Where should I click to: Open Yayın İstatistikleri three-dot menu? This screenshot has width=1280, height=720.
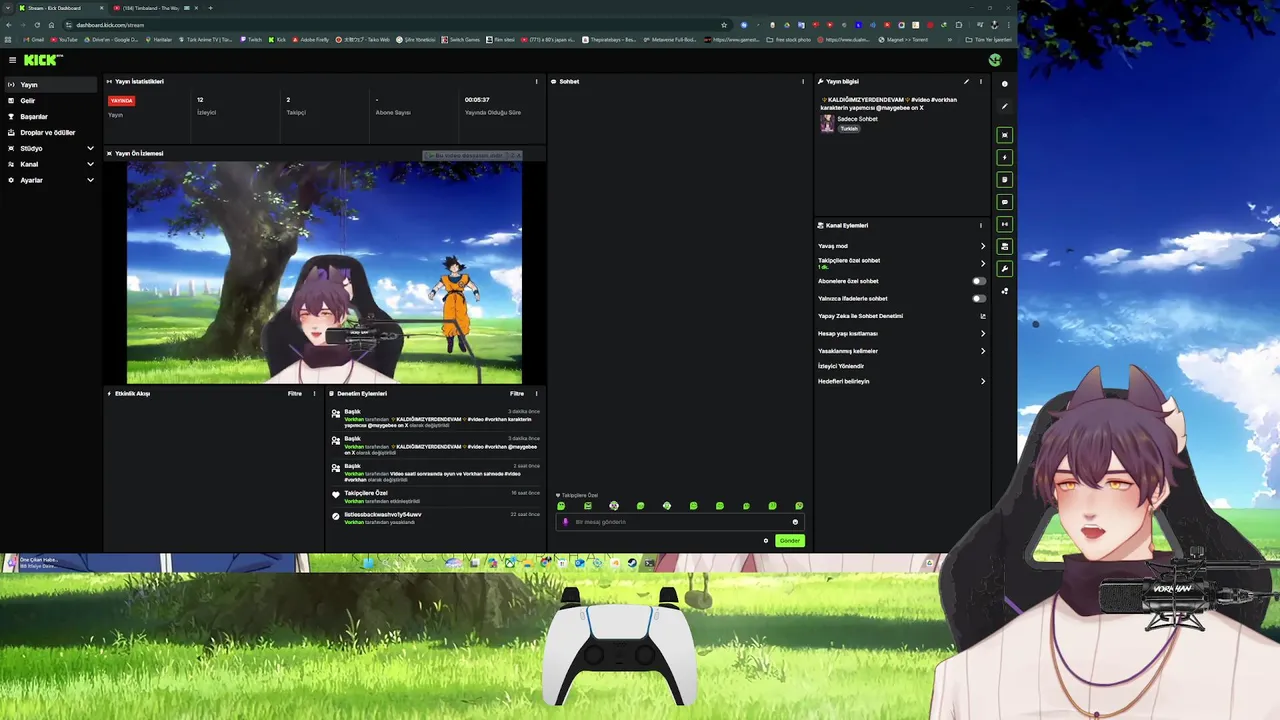pyautogui.click(x=537, y=82)
